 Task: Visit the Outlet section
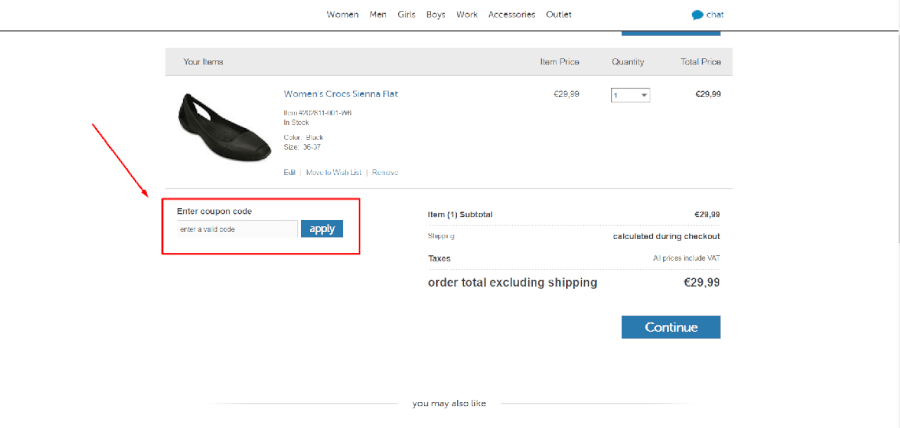(559, 15)
